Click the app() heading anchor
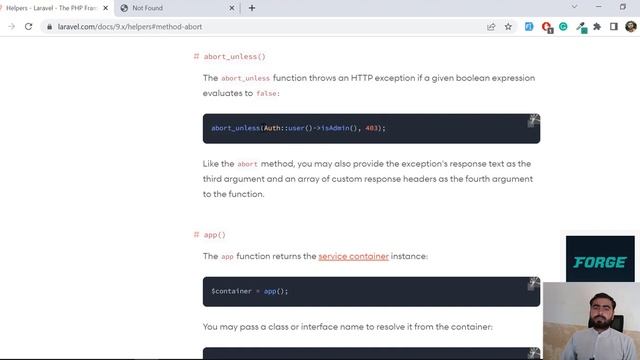 pos(215,235)
